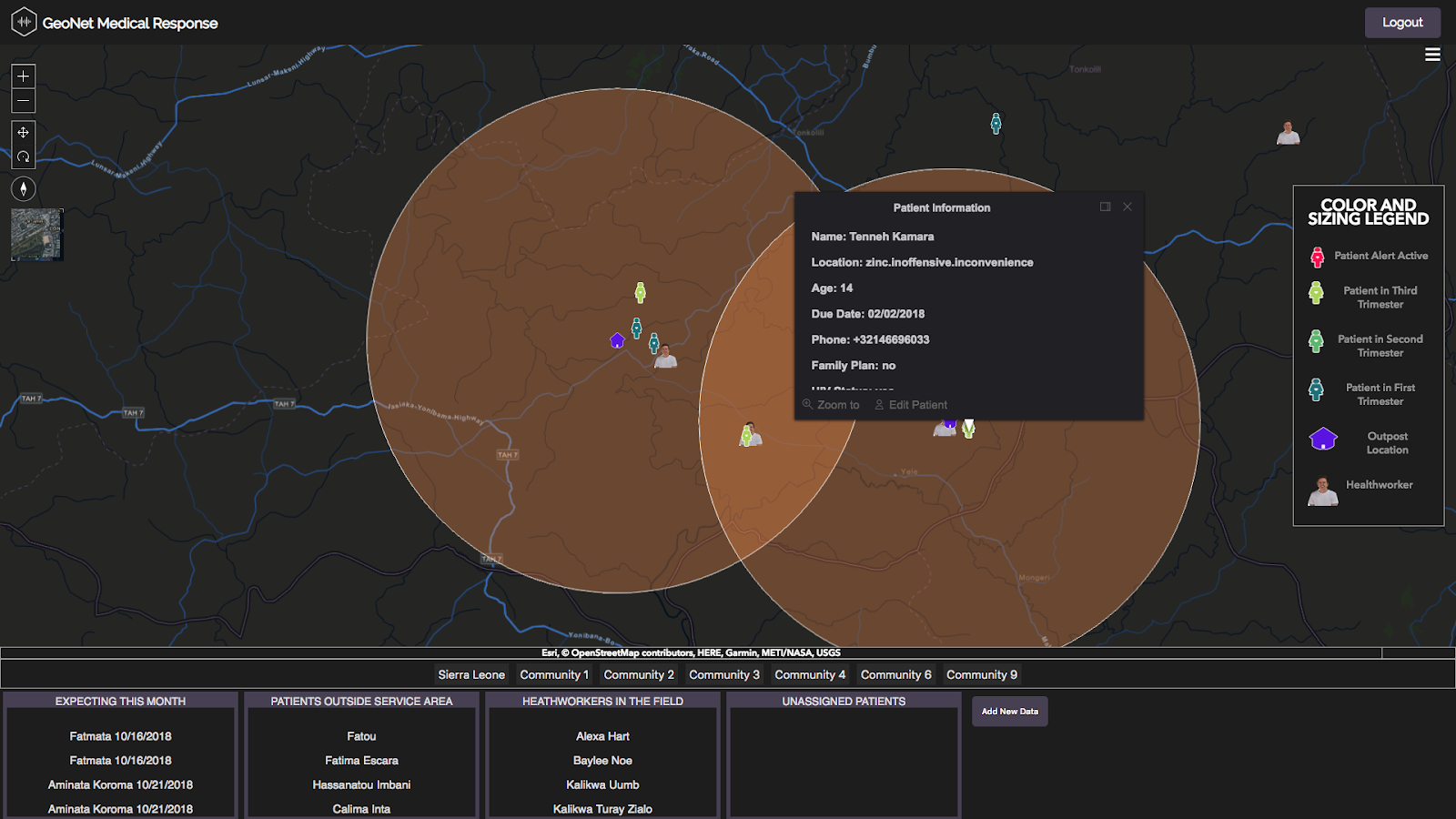1456x819 pixels.
Task: Select the pan map tool icon
Action: coord(24,133)
